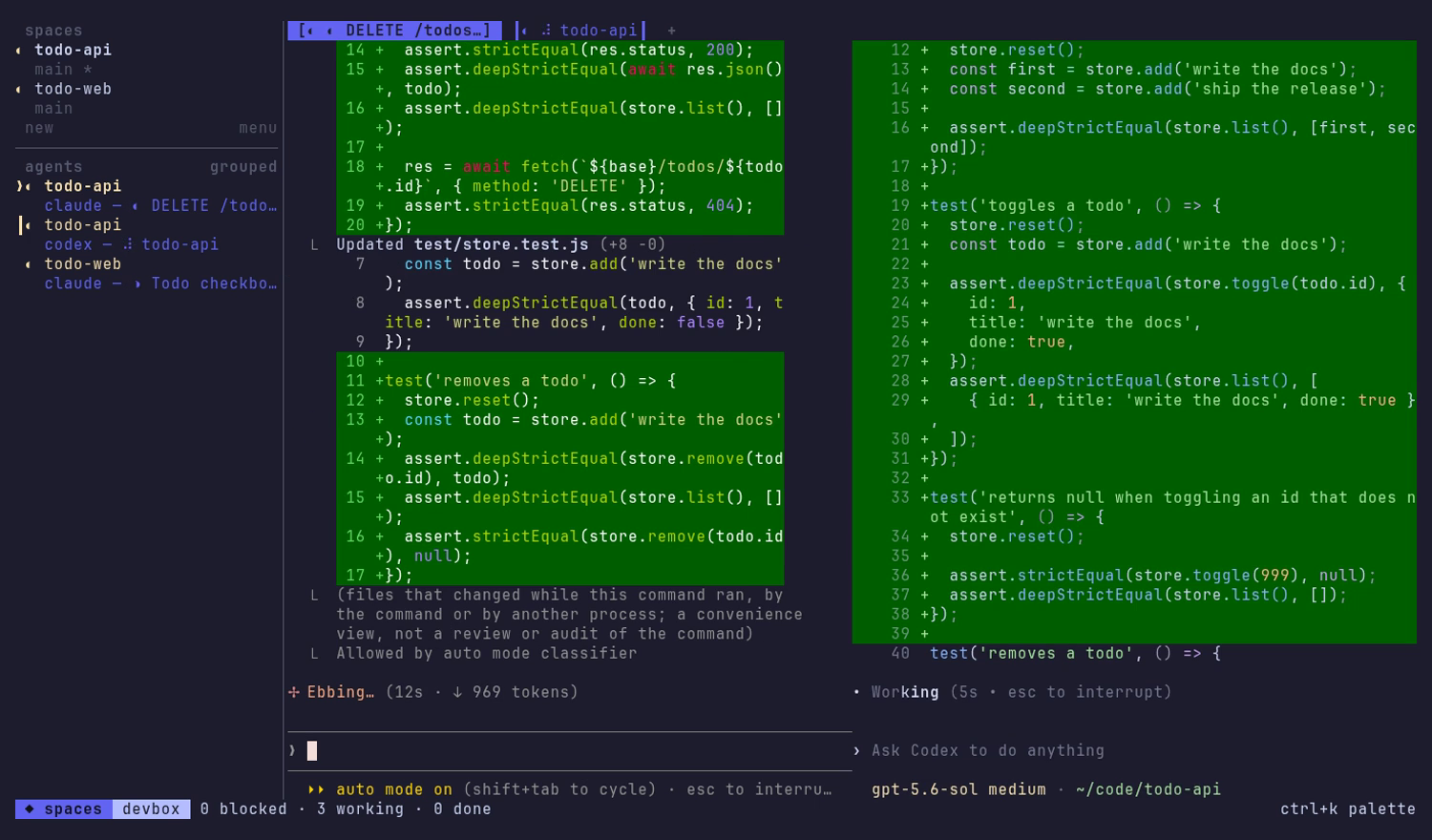Image resolution: width=1432 pixels, height=840 pixels.
Task: Toggle the grouped agents view
Action: (243, 167)
